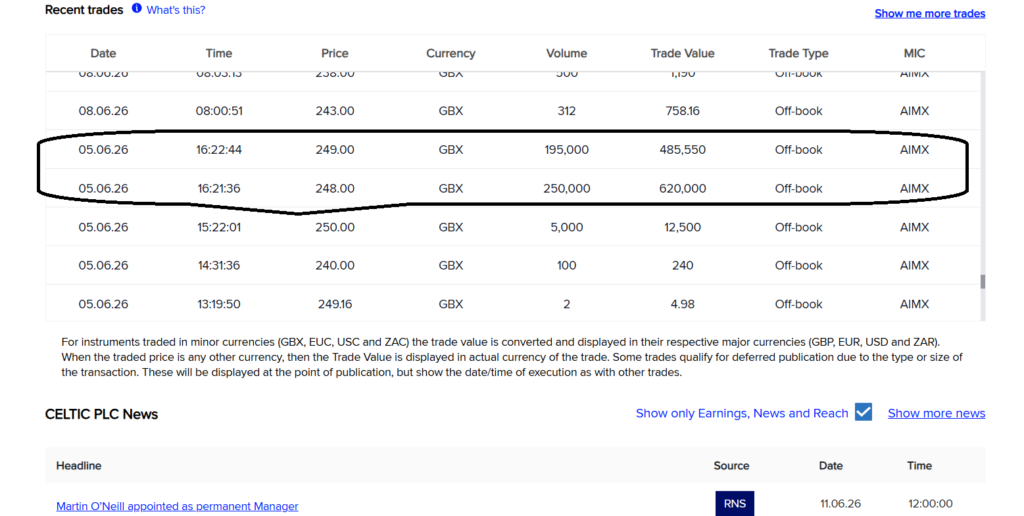This screenshot has width=1024, height=516.
Task: Open Martin O'Neill appointed as permanent Manager headline
Action: pyautogui.click(x=177, y=506)
